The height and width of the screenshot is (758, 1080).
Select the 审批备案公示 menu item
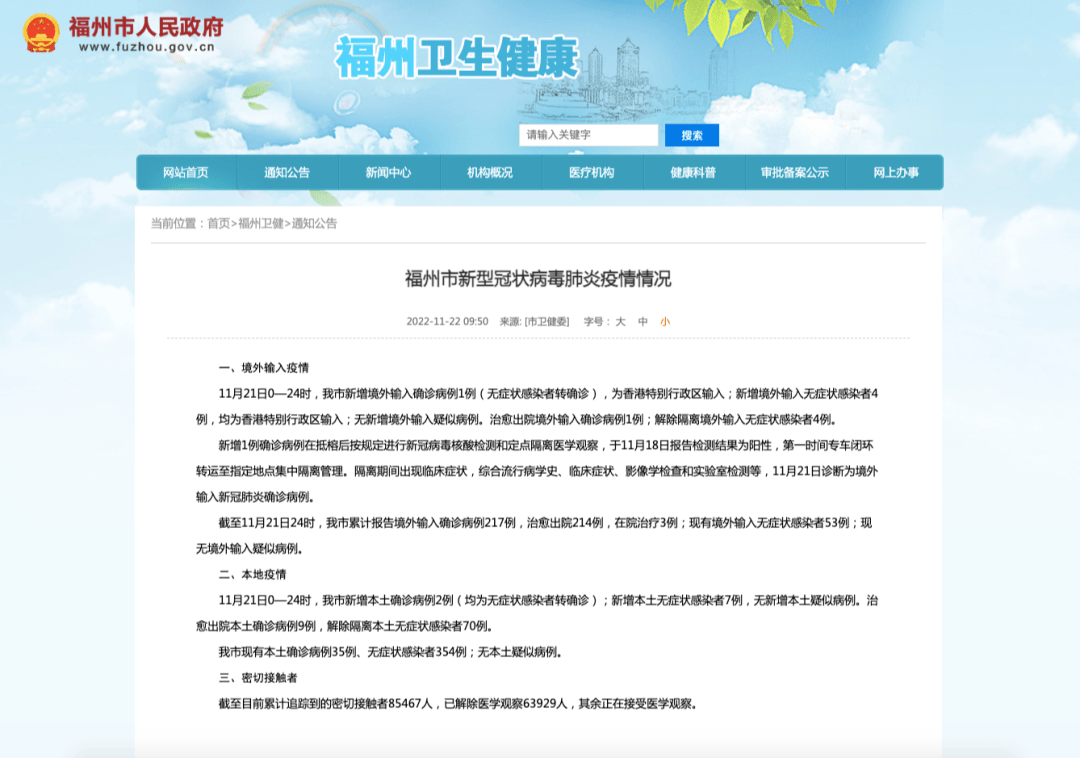tap(794, 172)
